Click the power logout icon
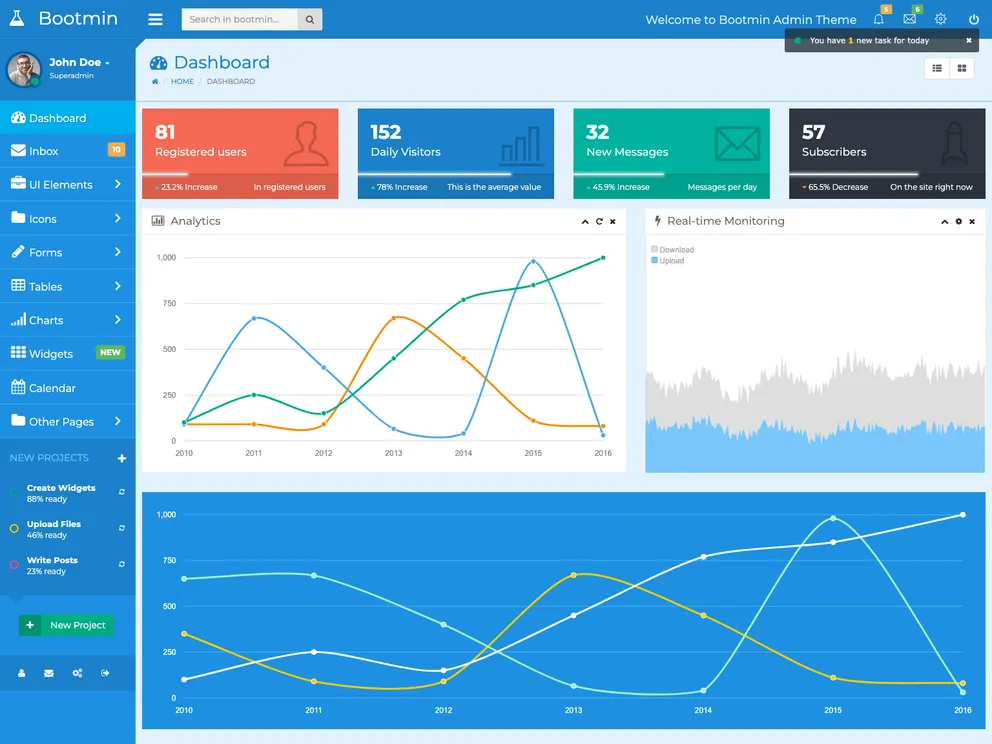The image size is (992, 744). tap(973, 19)
